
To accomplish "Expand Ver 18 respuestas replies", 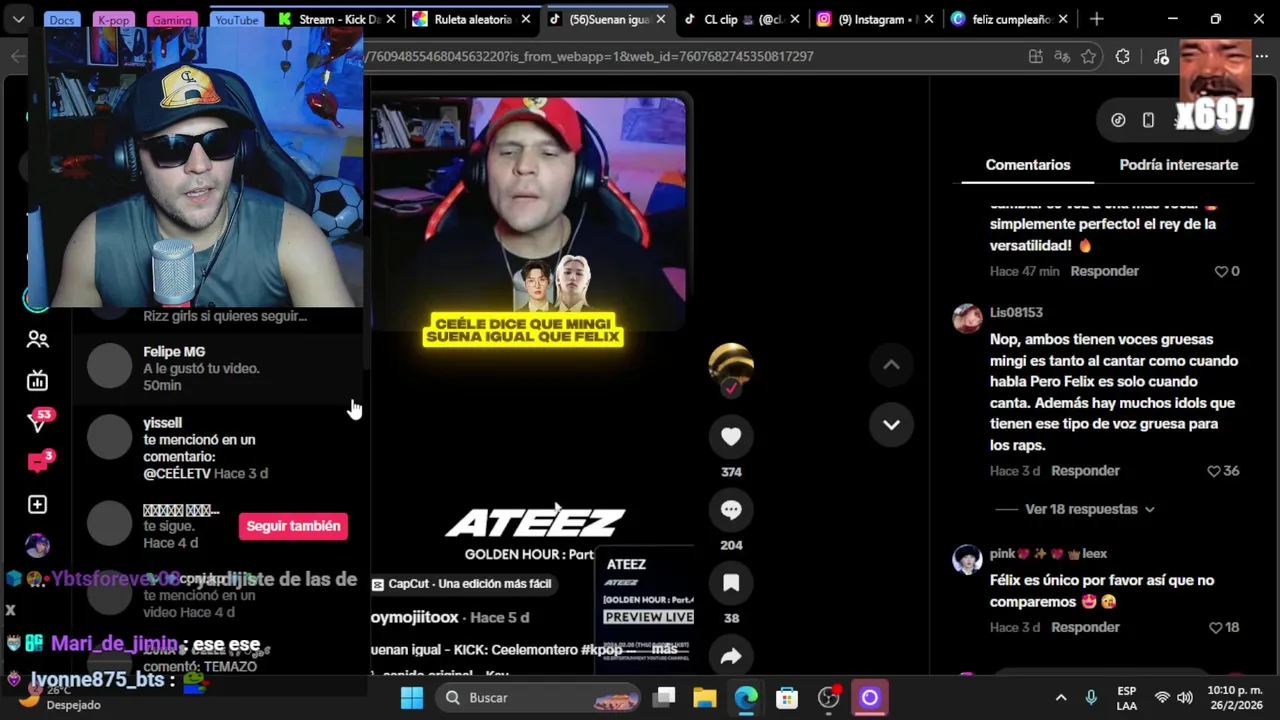I will (1090, 509).
